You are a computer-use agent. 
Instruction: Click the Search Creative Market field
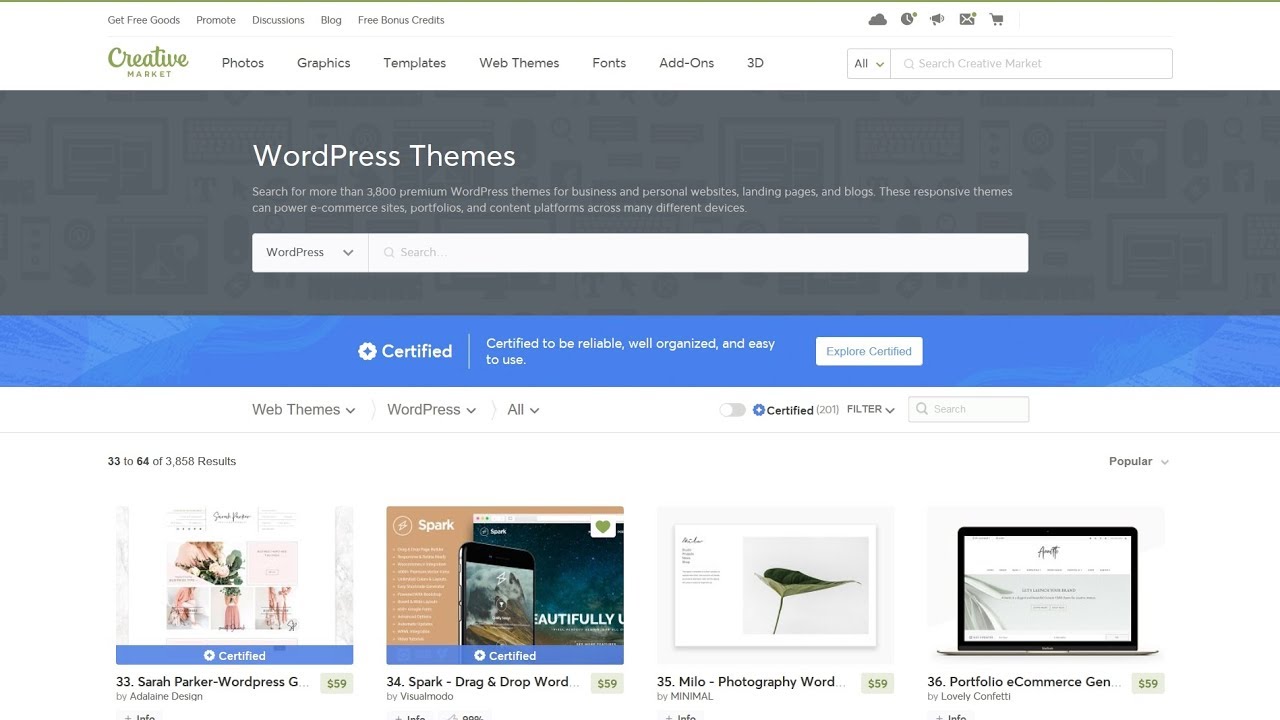point(1031,63)
